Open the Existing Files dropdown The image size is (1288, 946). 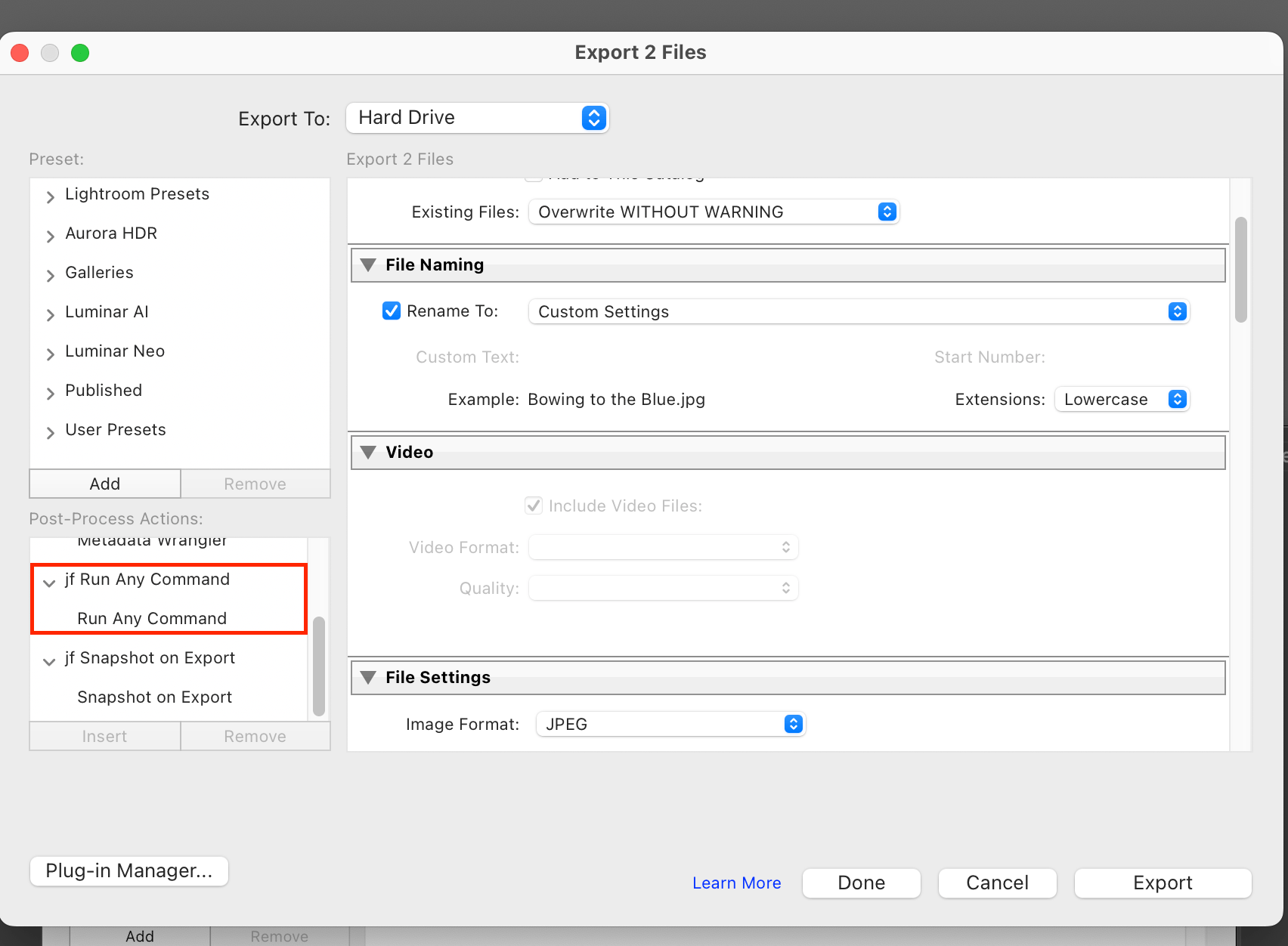click(x=714, y=212)
